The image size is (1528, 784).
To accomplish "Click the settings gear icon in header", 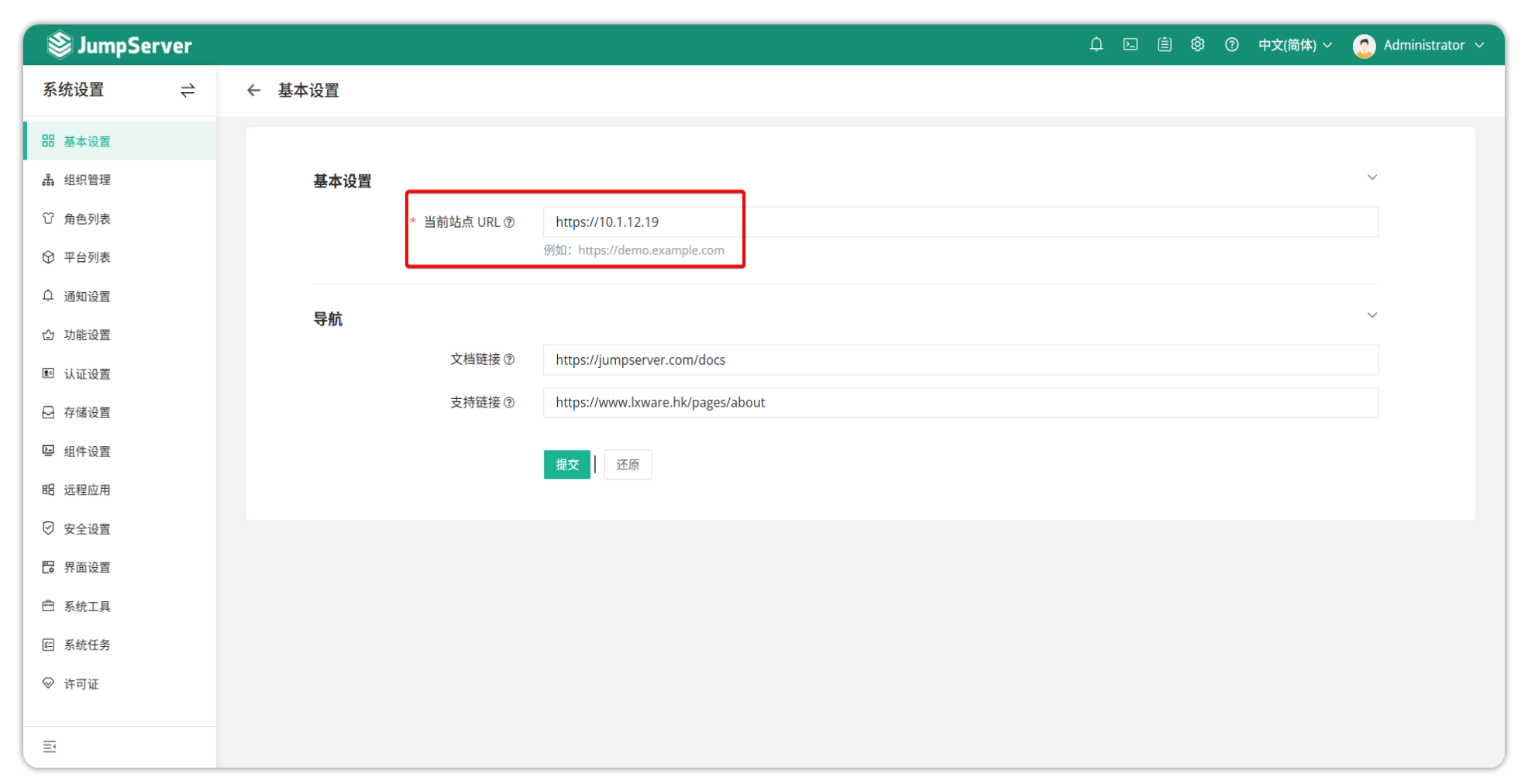I will click(1197, 45).
